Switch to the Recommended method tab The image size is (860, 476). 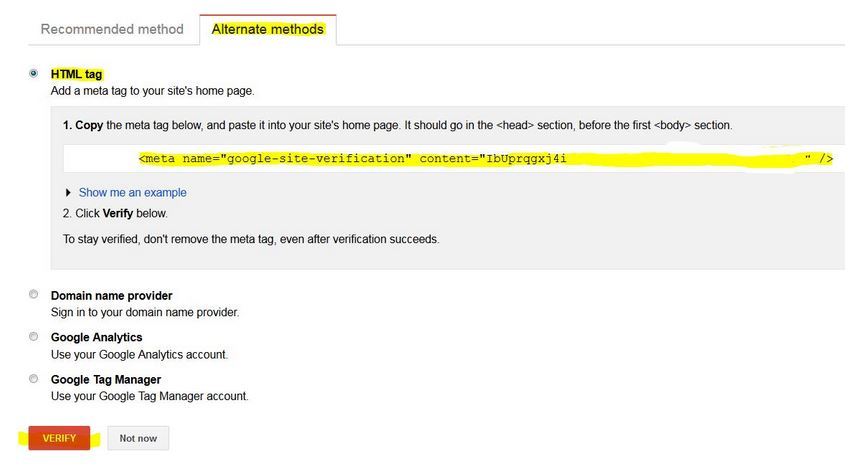112,29
